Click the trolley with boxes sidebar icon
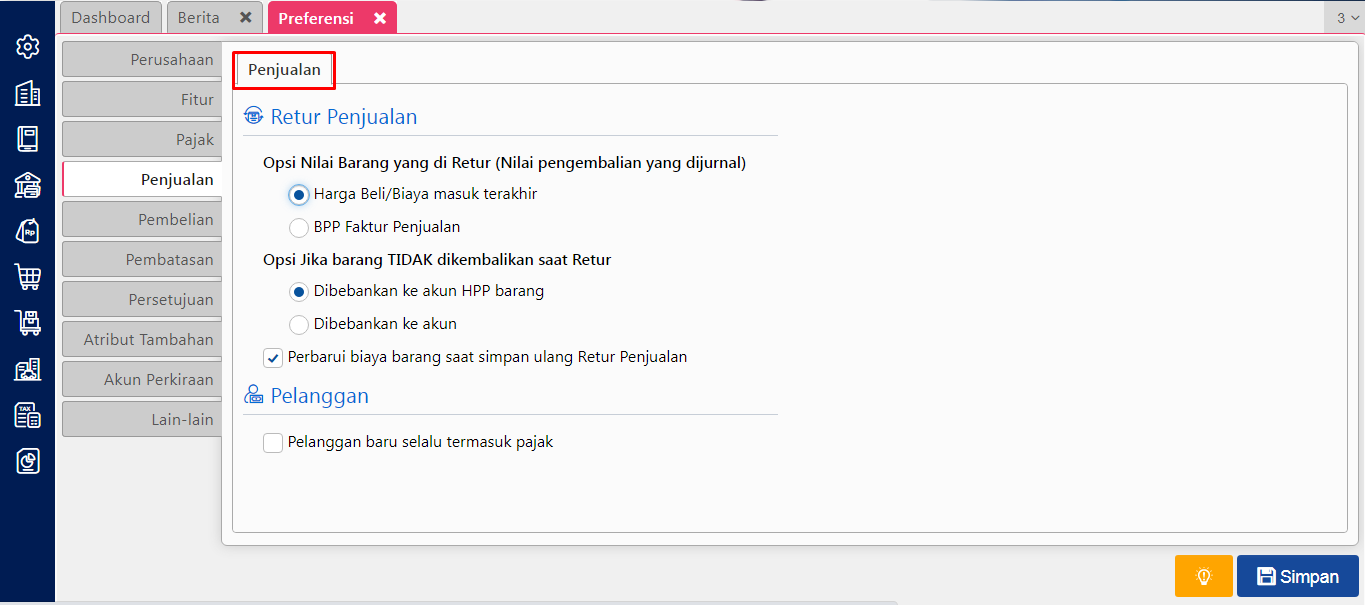This screenshot has width=1365, height=605. coord(28,323)
